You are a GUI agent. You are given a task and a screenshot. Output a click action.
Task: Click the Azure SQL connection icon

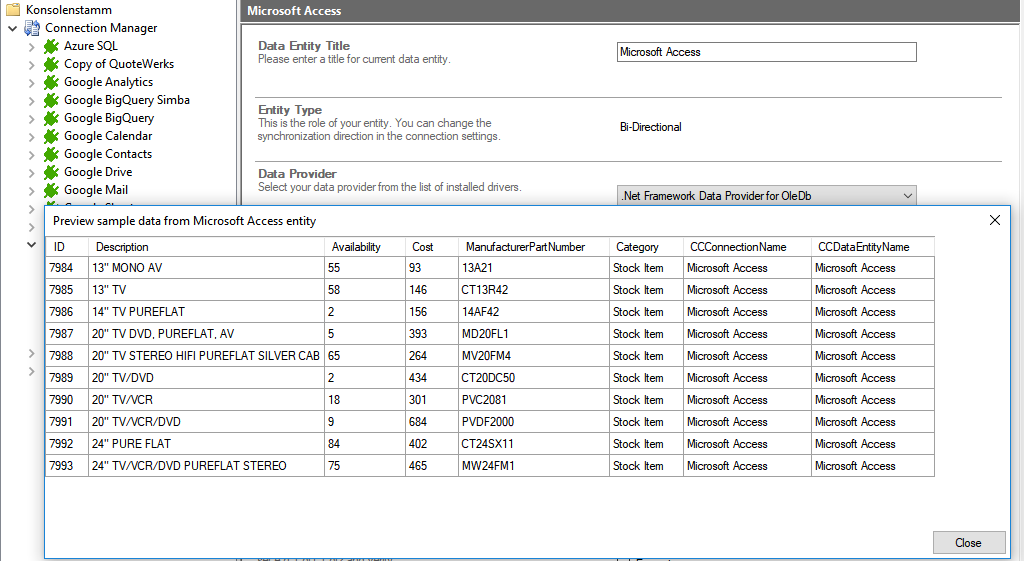pos(51,46)
